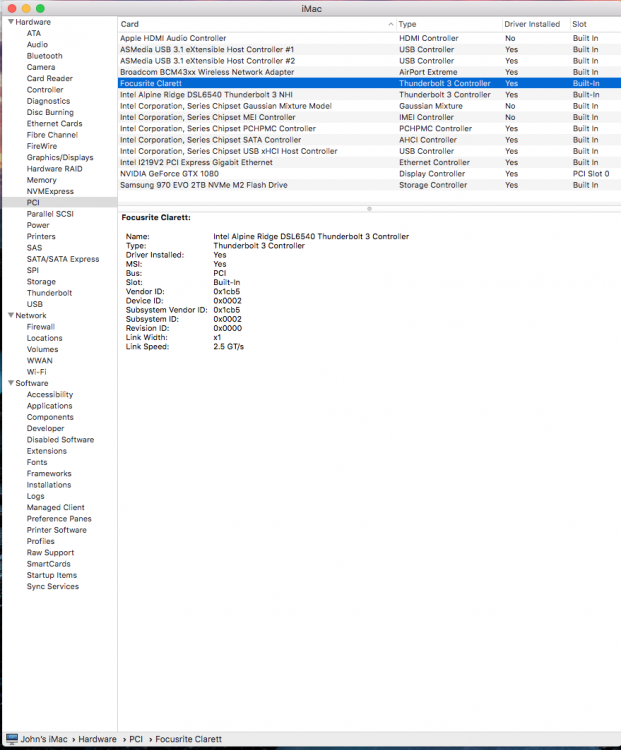Viewport: 621px width, 750px height.
Task: Select Locations under Network
Action: click(x=44, y=338)
